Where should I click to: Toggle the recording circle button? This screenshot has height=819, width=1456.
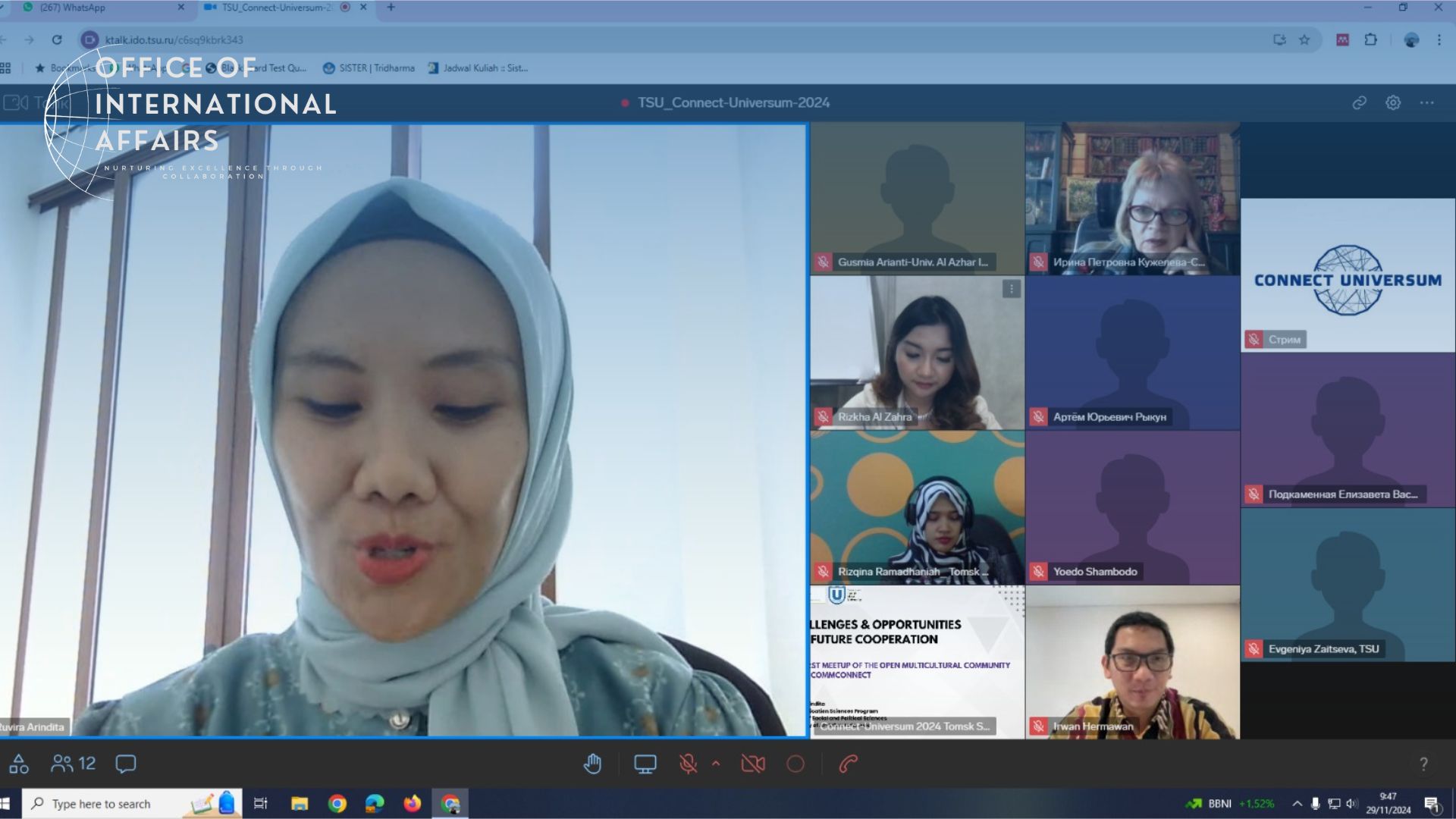(795, 764)
